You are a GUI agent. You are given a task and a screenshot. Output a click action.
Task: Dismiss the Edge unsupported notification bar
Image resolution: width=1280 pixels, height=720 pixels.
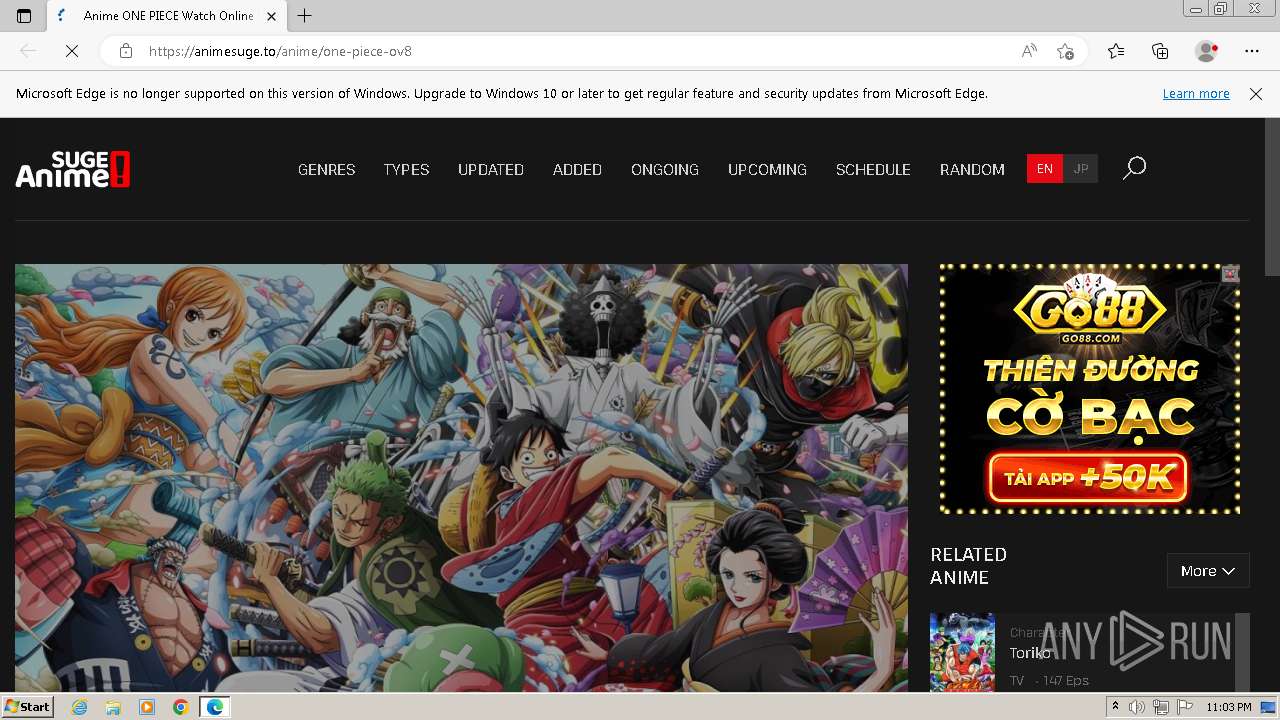pos(1256,94)
